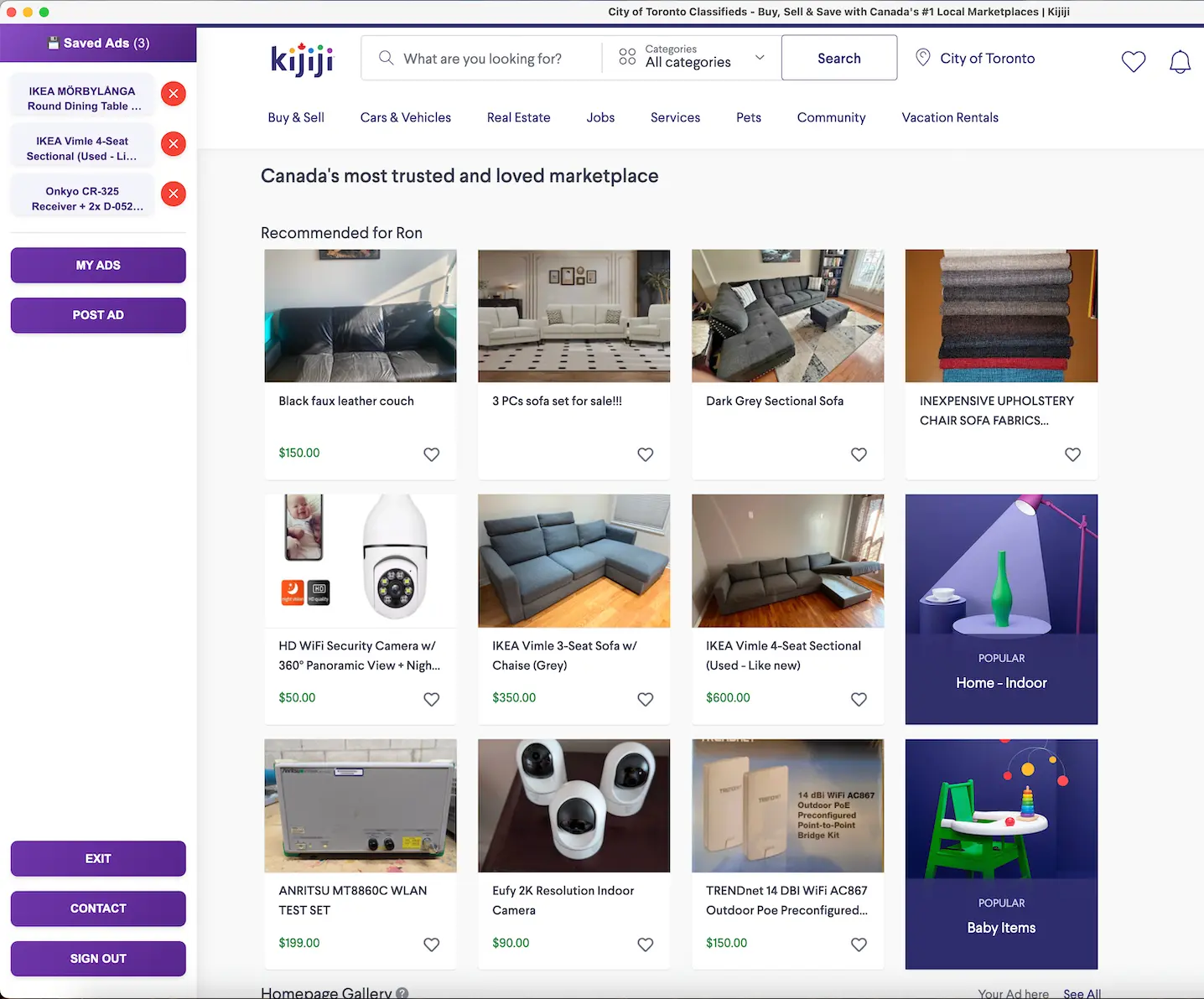Viewport: 1204px width, 999px height.
Task: Click the magnifier icon in search box
Action: (386, 58)
